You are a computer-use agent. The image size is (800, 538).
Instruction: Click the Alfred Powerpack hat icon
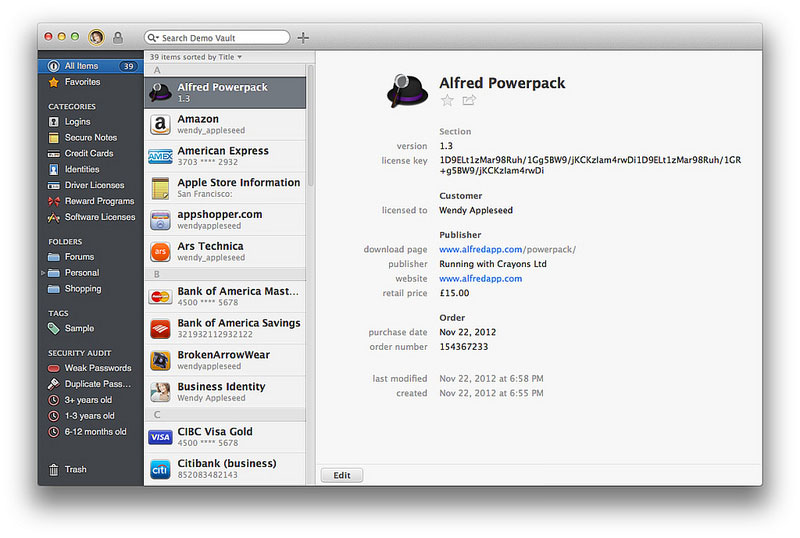(x=407, y=91)
